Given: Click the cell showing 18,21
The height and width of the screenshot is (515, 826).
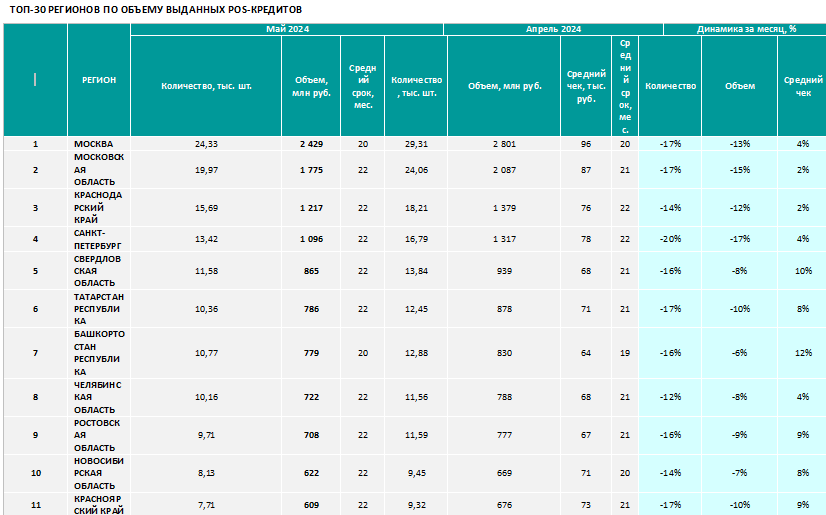Looking at the screenshot, I should [x=416, y=207].
